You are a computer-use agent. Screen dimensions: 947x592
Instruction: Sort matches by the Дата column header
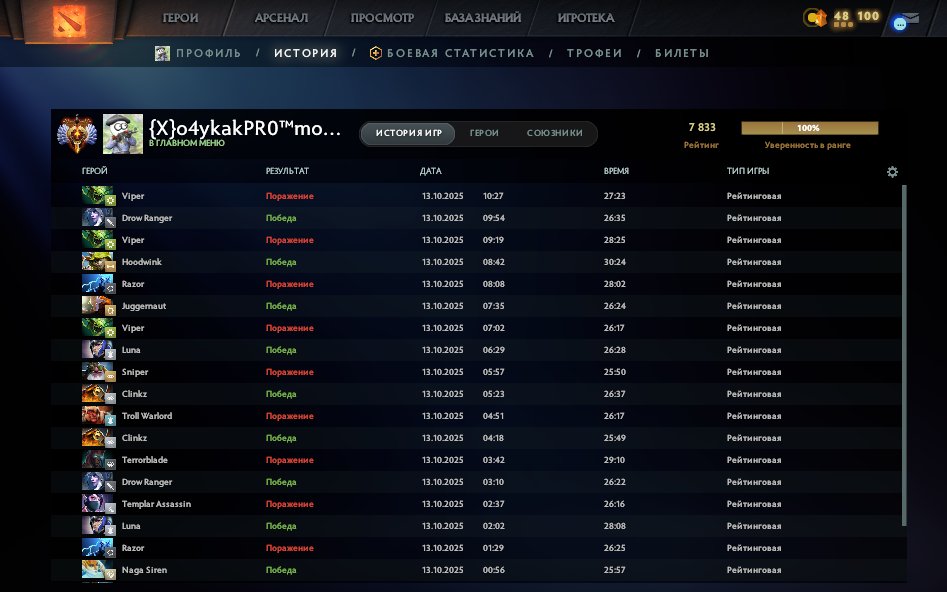(431, 172)
